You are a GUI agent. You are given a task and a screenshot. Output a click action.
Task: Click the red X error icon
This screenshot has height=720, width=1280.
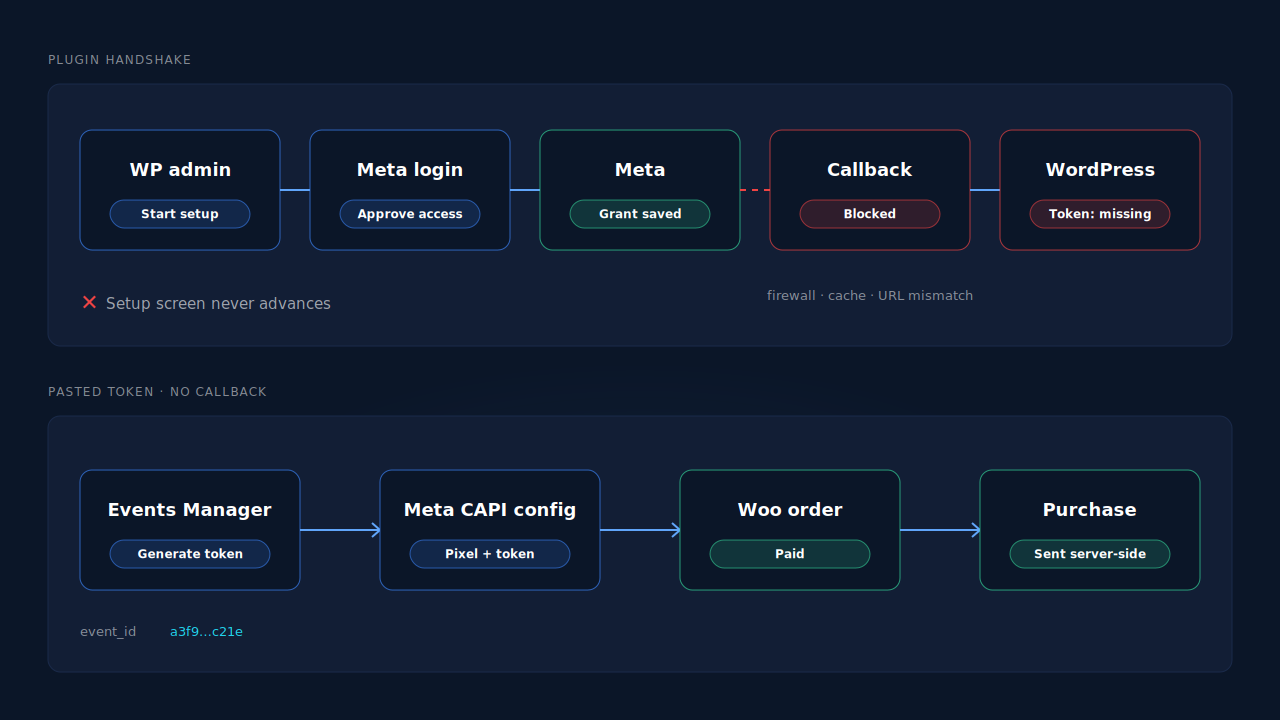click(x=89, y=302)
